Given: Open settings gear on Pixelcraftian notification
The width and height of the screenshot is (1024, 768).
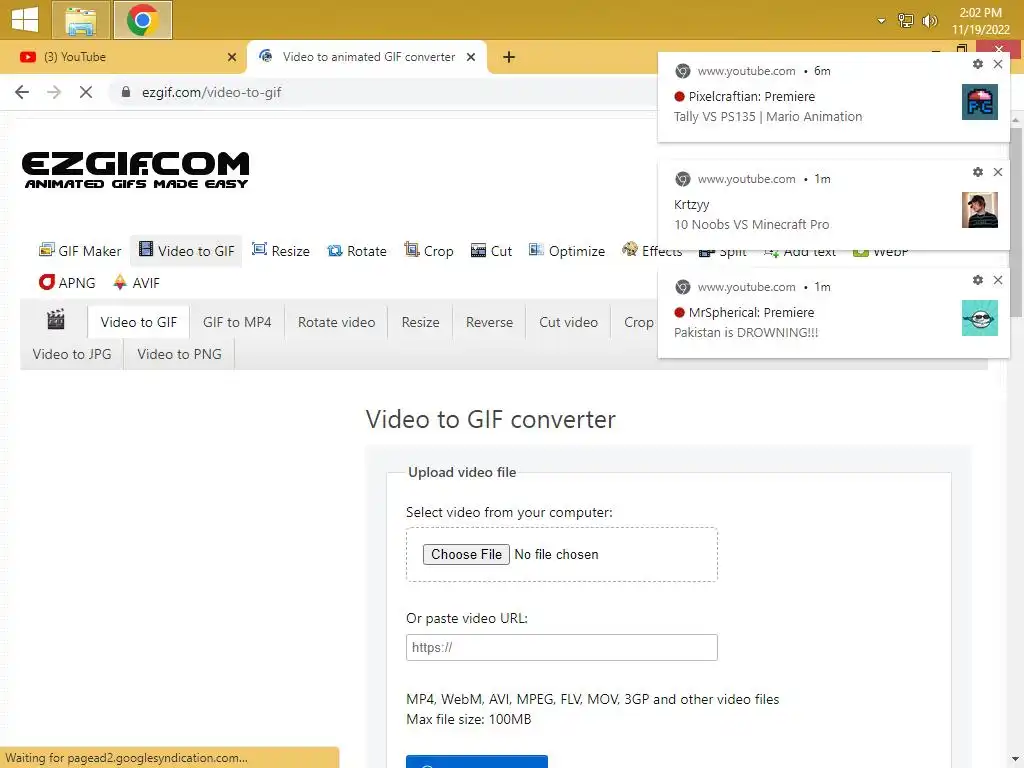Looking at the screenshot, I should [x=978, y=64].
